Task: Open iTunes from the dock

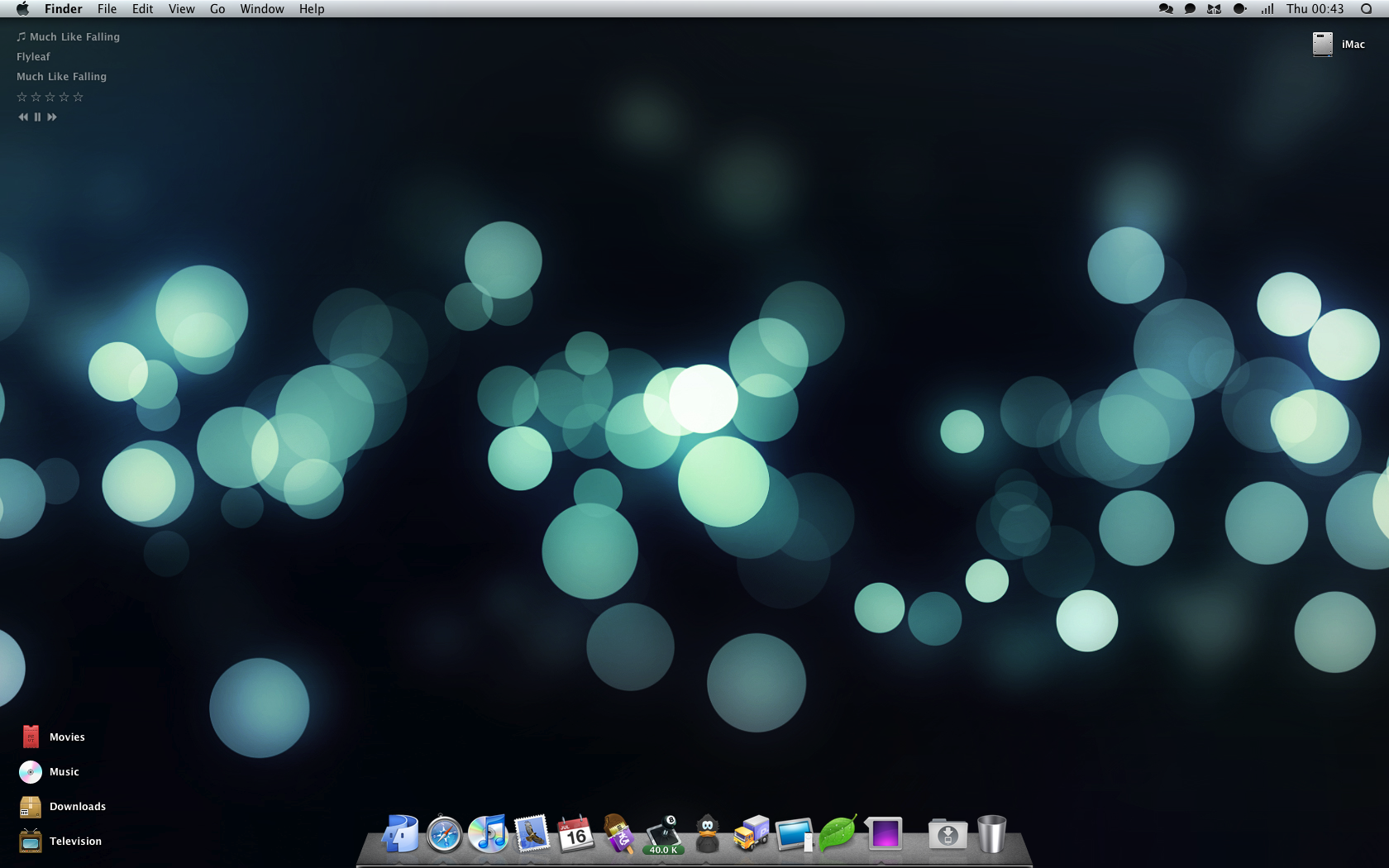Action: [488, 833]
